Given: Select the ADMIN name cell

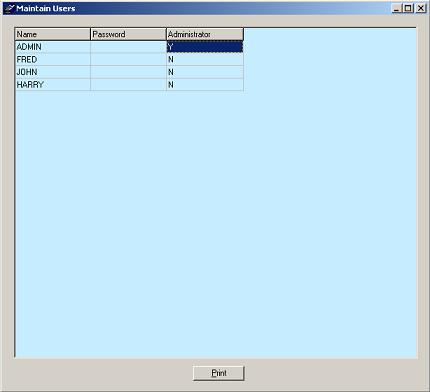Looking at the screenshot, I should pyautogui.click(x=53, y=47).
